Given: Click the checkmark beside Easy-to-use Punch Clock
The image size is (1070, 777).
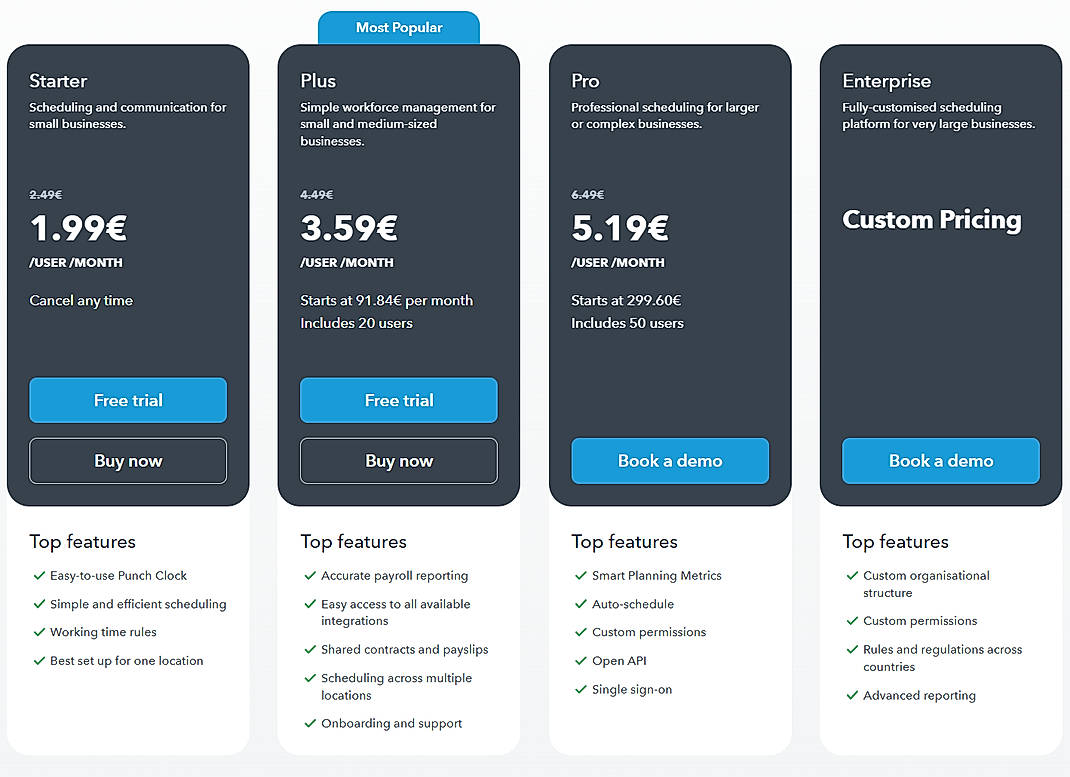Looking at the screenshot, I should [39, 576].
